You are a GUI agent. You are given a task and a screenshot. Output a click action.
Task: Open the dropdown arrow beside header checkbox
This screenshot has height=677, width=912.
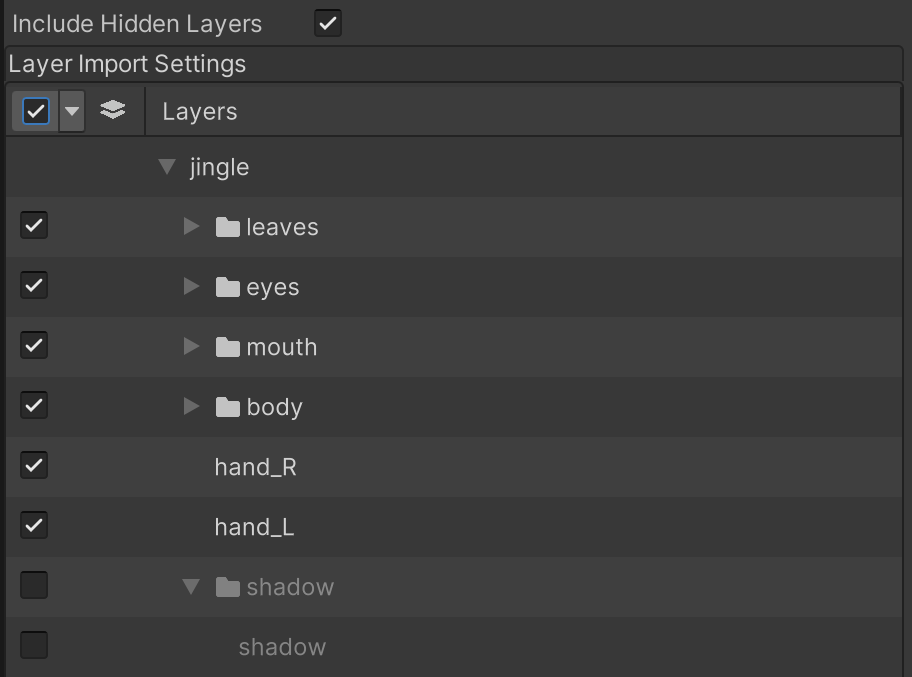[72, 110]
